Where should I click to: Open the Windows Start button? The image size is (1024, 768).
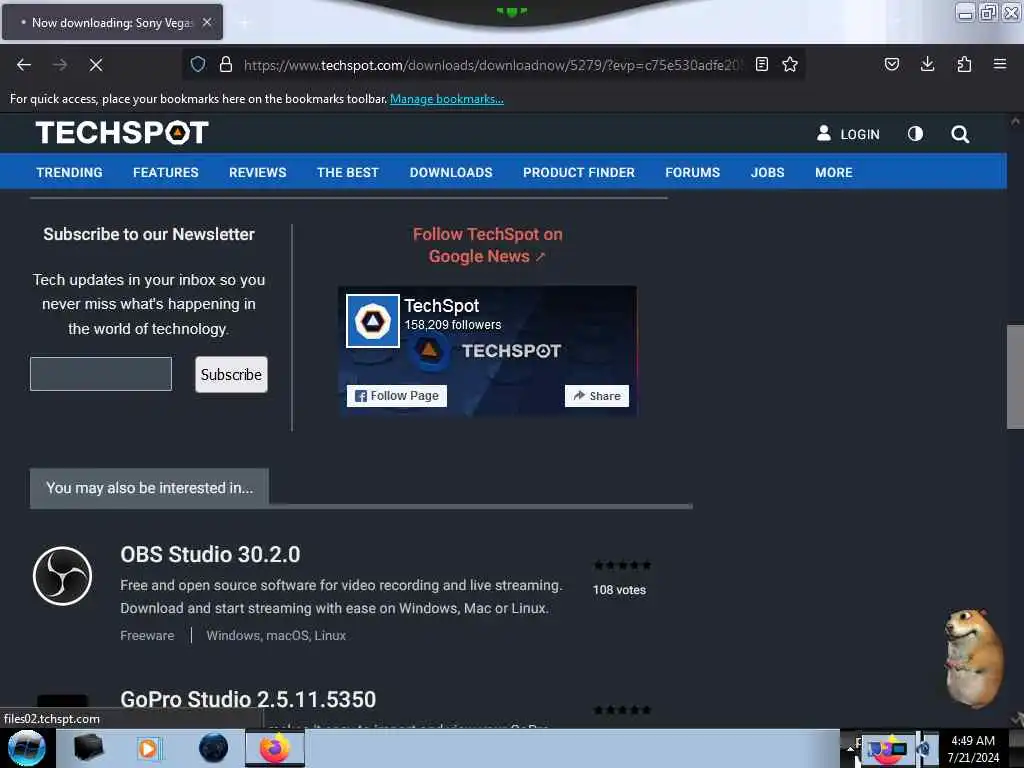click(27, 748)
